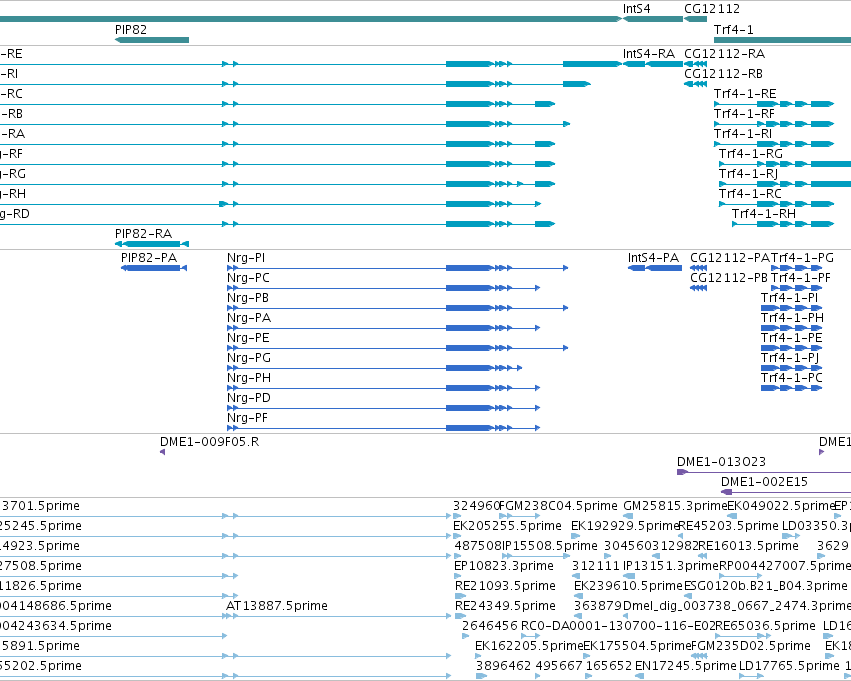
Task: Select the Trf4-1-RG transcript label
Action: [751, 154]
